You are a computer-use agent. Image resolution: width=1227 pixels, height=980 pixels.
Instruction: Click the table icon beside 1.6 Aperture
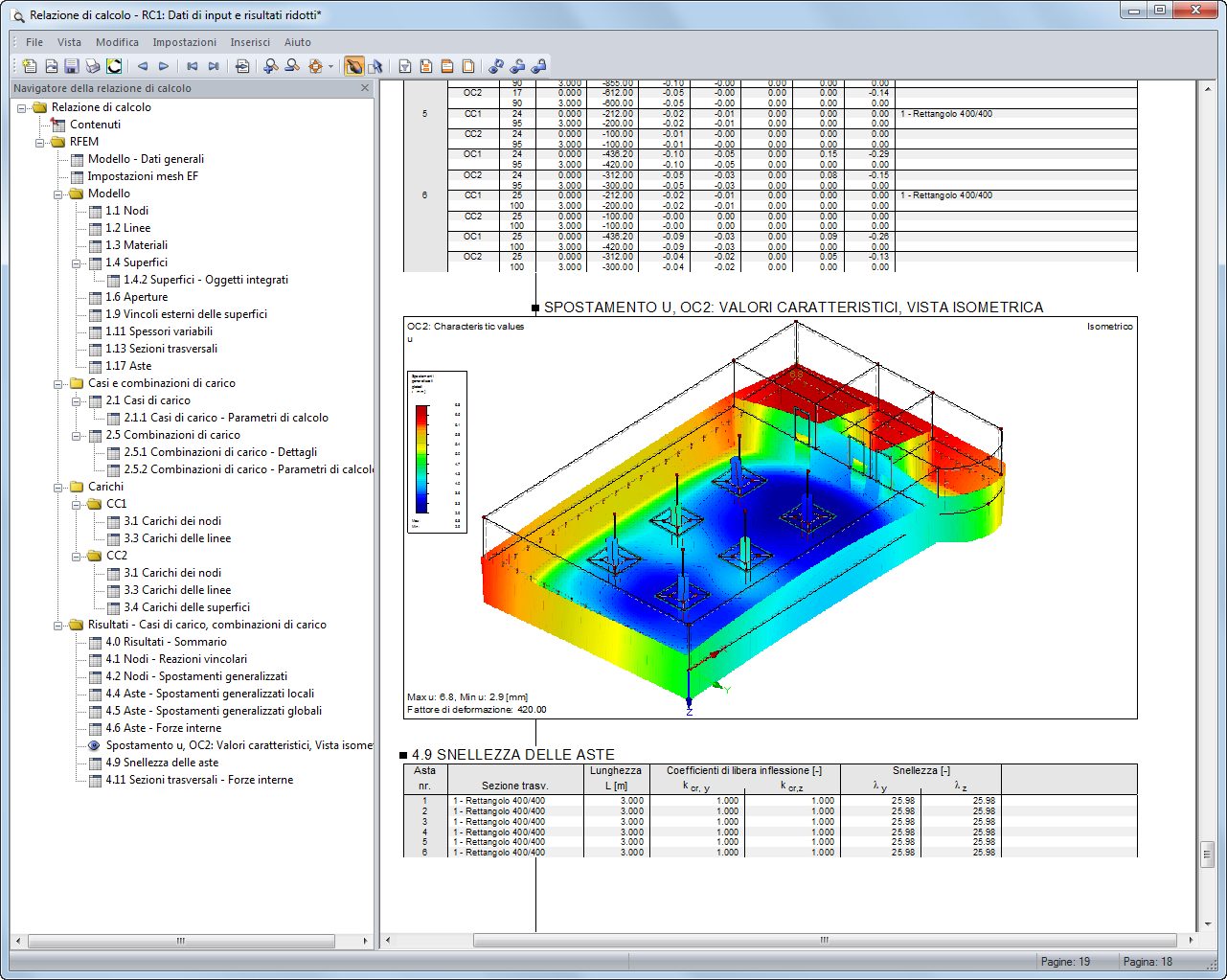tap(95, 297)
